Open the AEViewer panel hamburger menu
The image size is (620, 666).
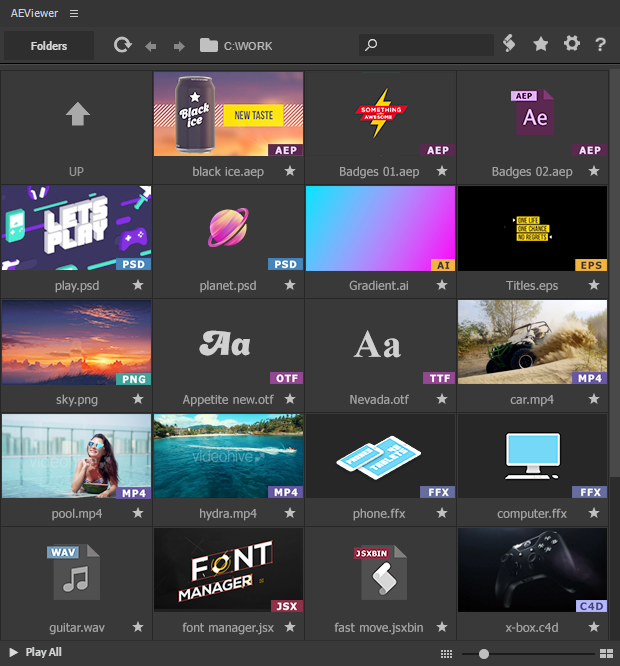(75, 13)
